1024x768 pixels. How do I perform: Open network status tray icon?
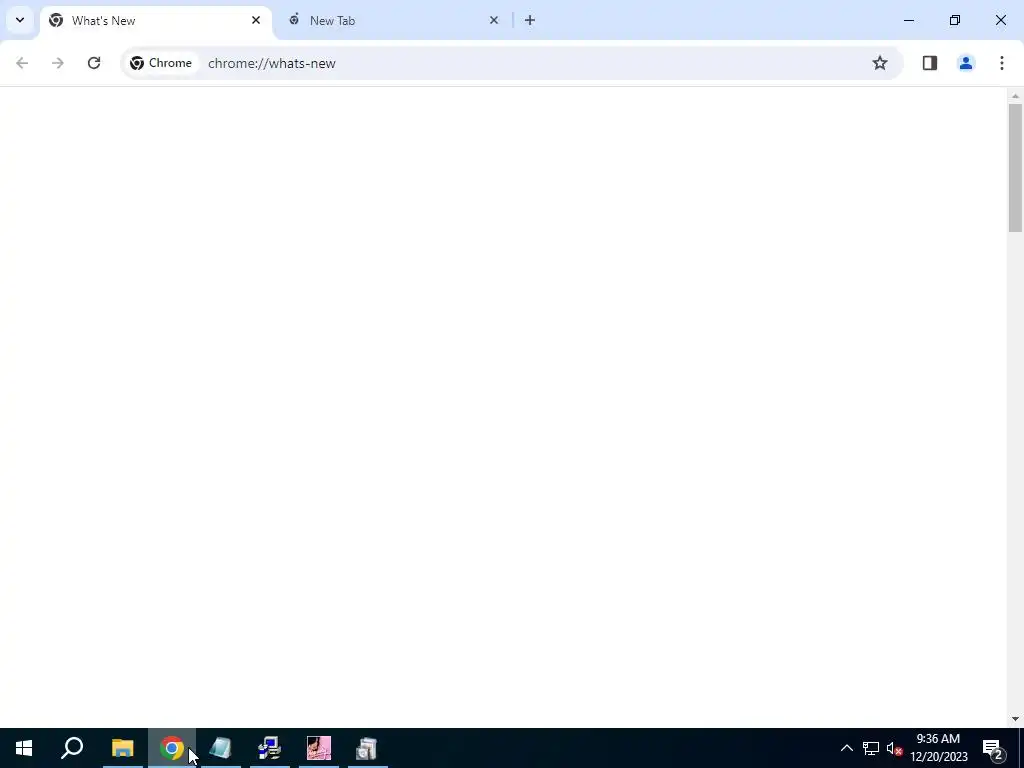click(871, 748)
